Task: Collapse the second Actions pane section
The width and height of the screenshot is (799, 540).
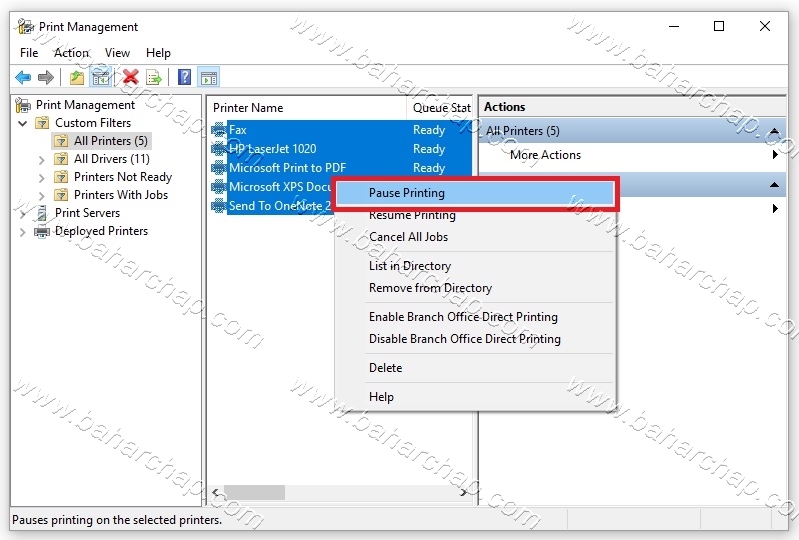Action: click(774, 184)
